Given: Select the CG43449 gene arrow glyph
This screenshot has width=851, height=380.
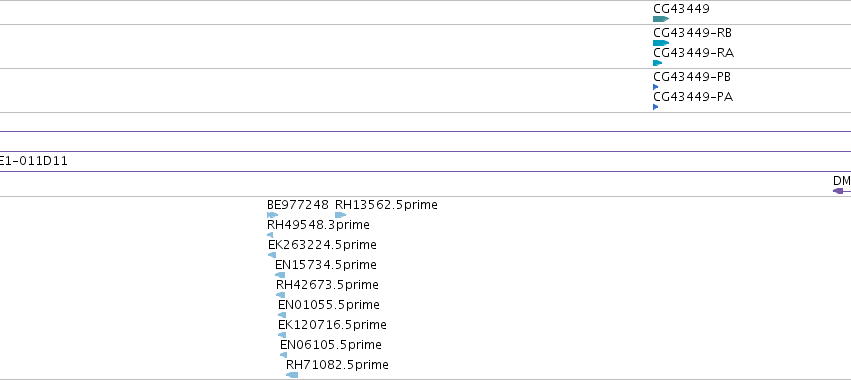Looking at the screenshot, I should 661,19.
